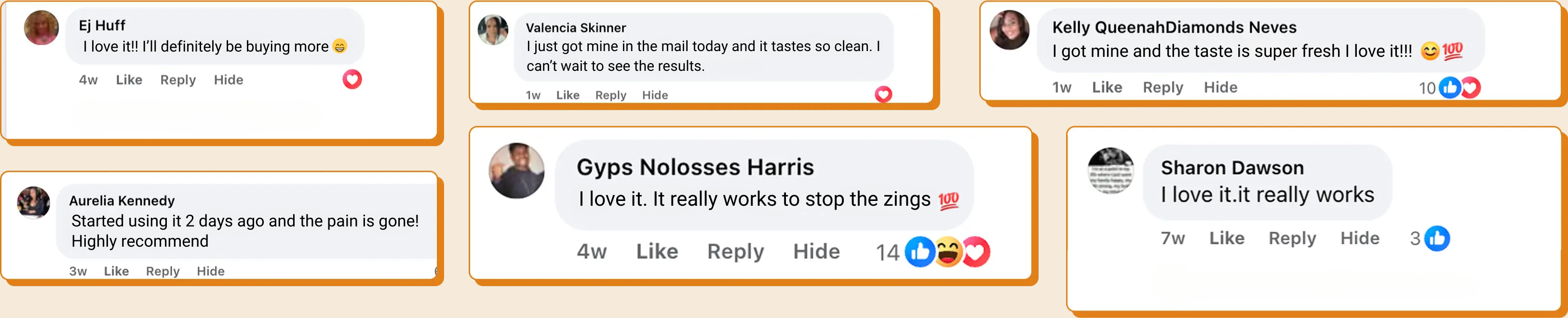
Task: Hide Kelly QueenahDiamonds Neves' comment
Action: tap(1220, 88)
